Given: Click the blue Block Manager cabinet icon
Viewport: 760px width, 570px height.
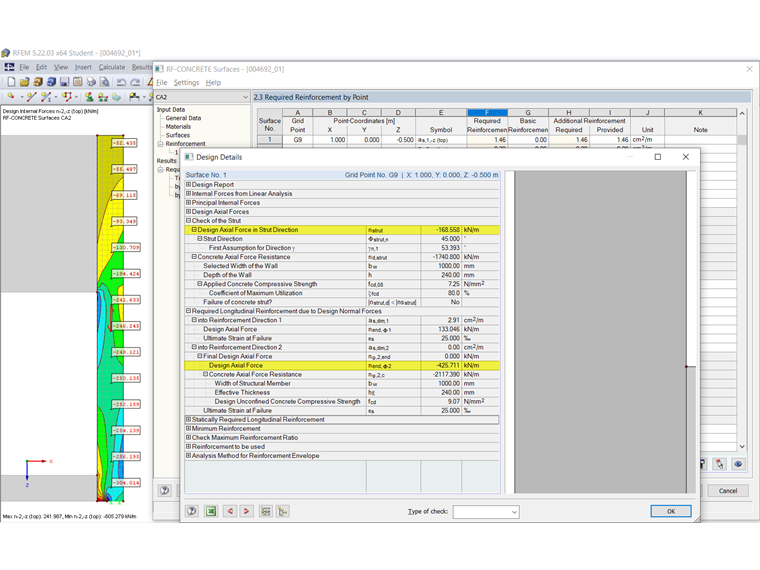Looking at the screenshot, I should click(51, 82).
